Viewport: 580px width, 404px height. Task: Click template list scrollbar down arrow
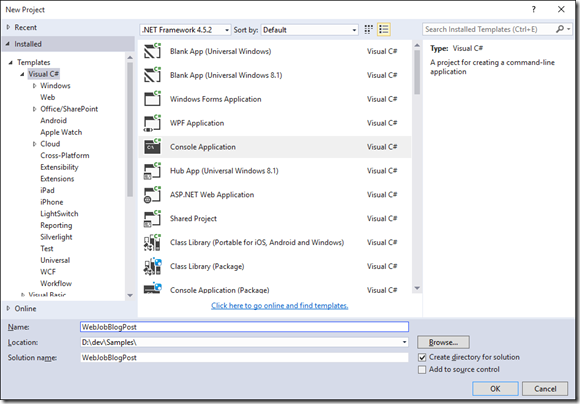(x=417, y=288)
